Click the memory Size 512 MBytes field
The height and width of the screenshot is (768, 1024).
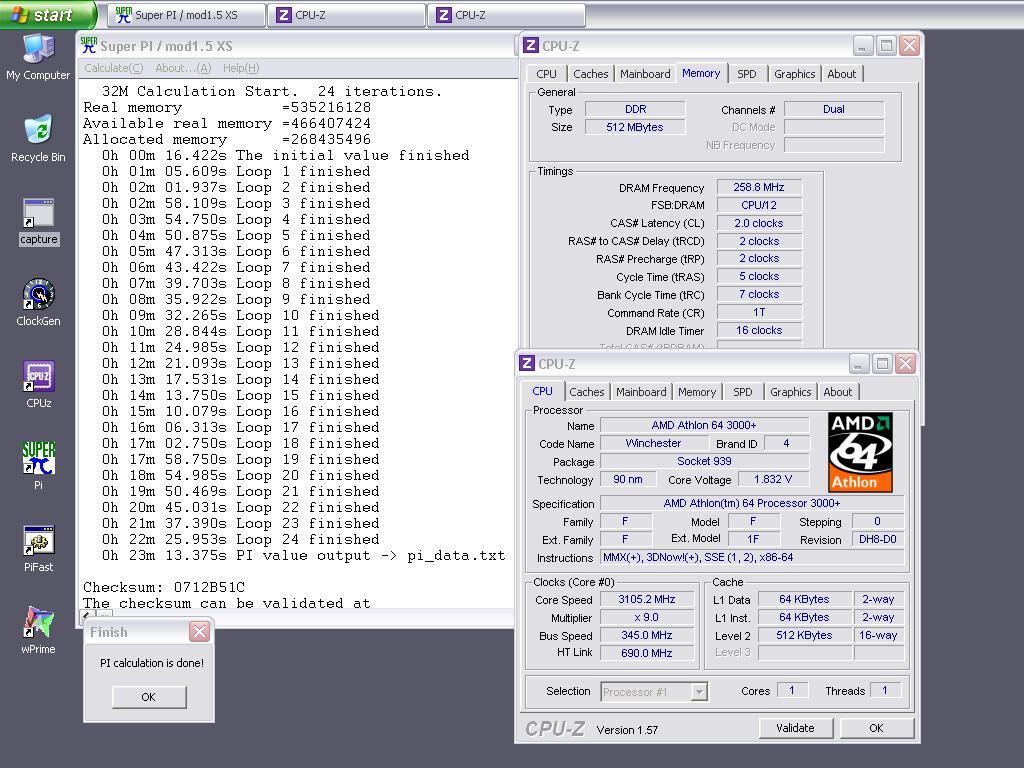click(x=635, y=127)
